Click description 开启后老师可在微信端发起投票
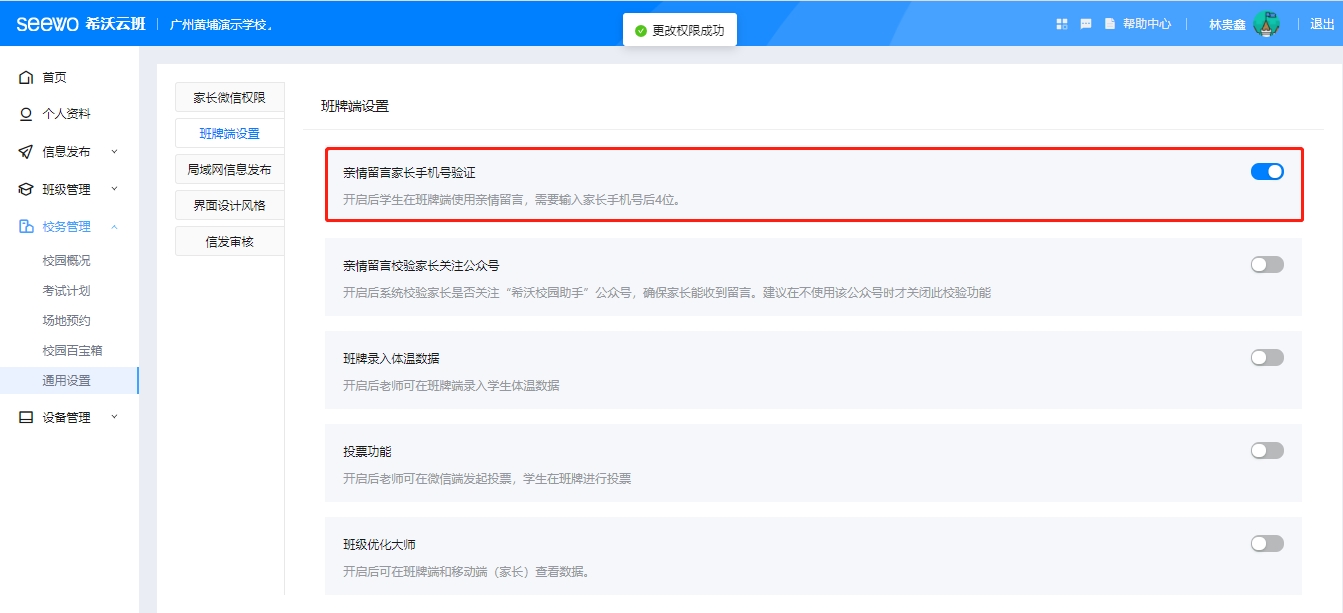 [x=487, y=478]
